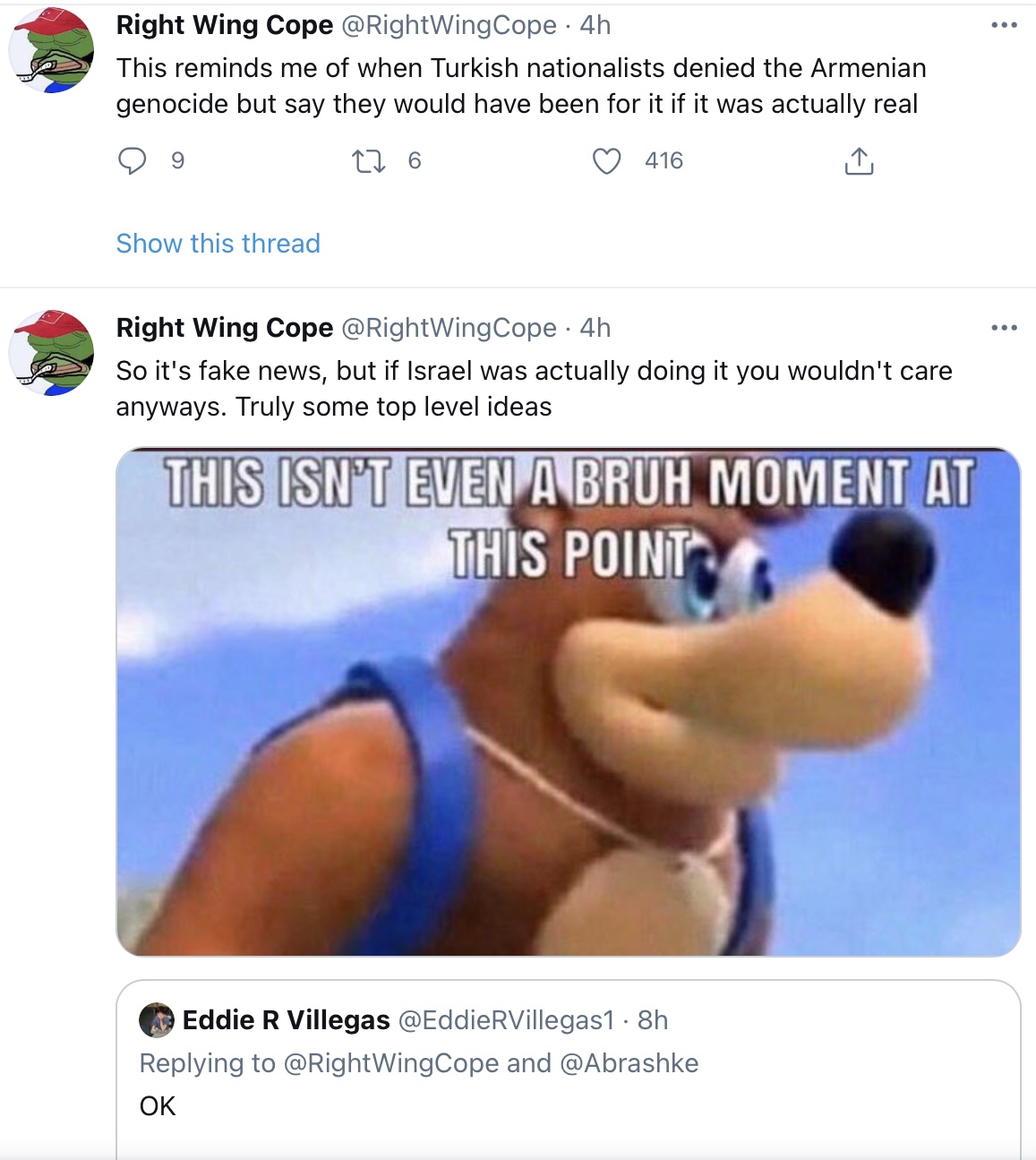Image resolution: width=1036 pixels, height=1160 pixels.
Task: Open Right Wing Cope name on second tweet
Action: pos(225,328)
